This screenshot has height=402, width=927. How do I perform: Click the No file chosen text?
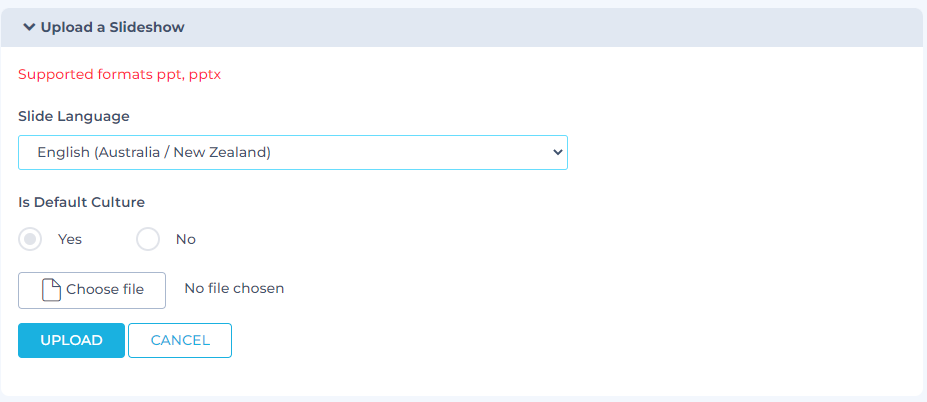(234, 289)
